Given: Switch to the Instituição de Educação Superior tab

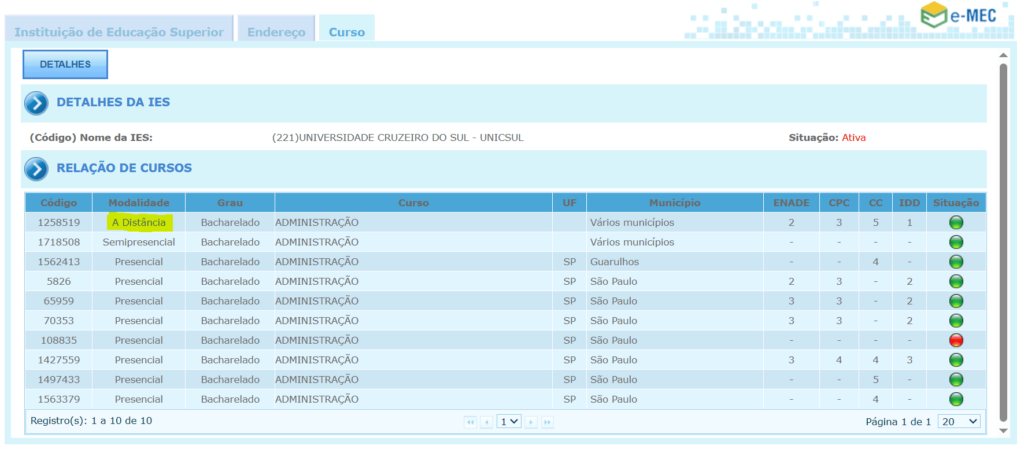Looking at the screenshot, I should (119, 32).
